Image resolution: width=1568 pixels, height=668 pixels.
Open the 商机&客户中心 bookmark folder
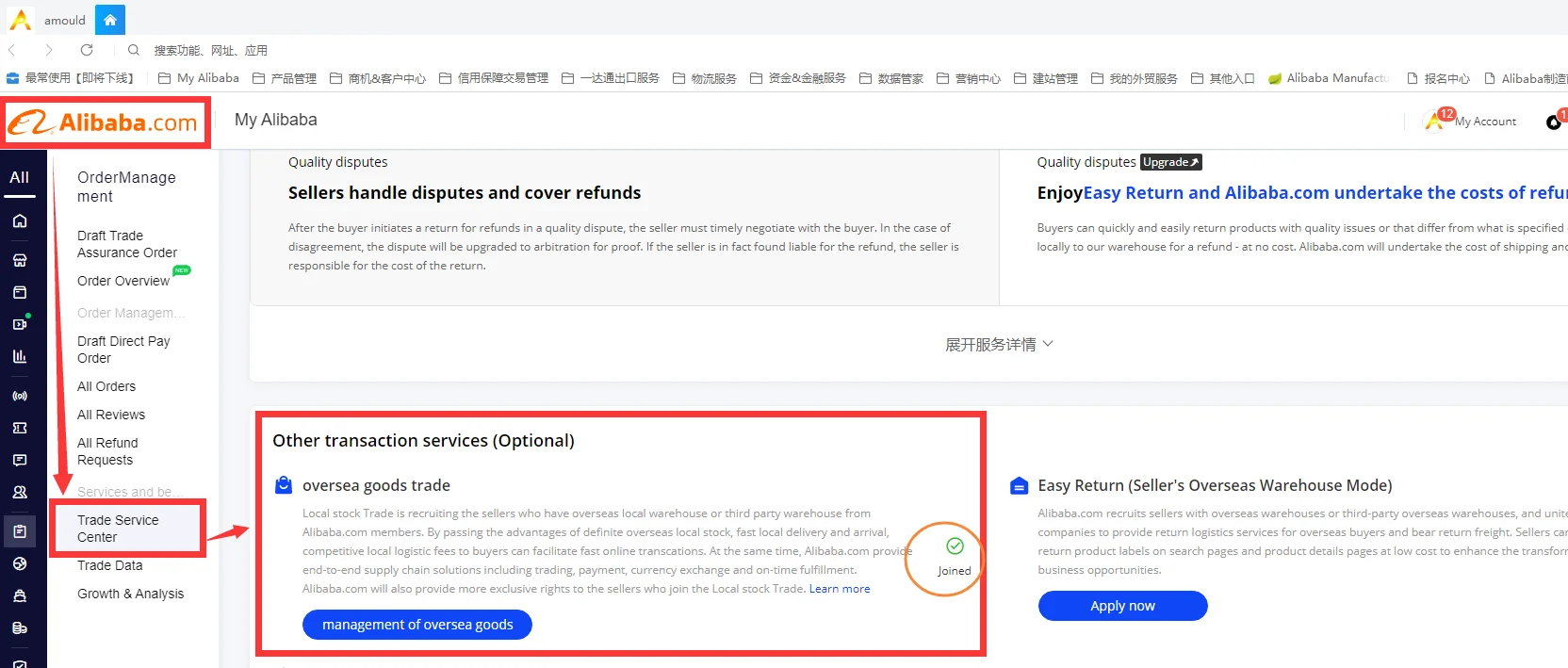(x=378, y=78)
